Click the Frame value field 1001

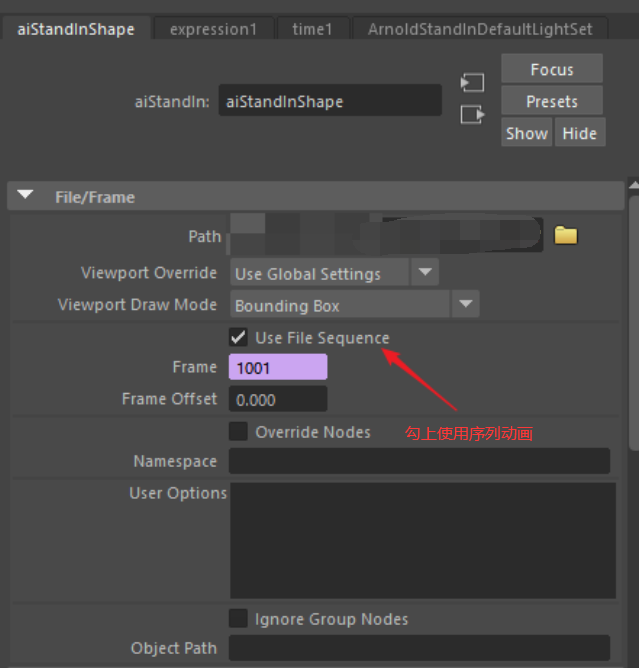(278, 367)
